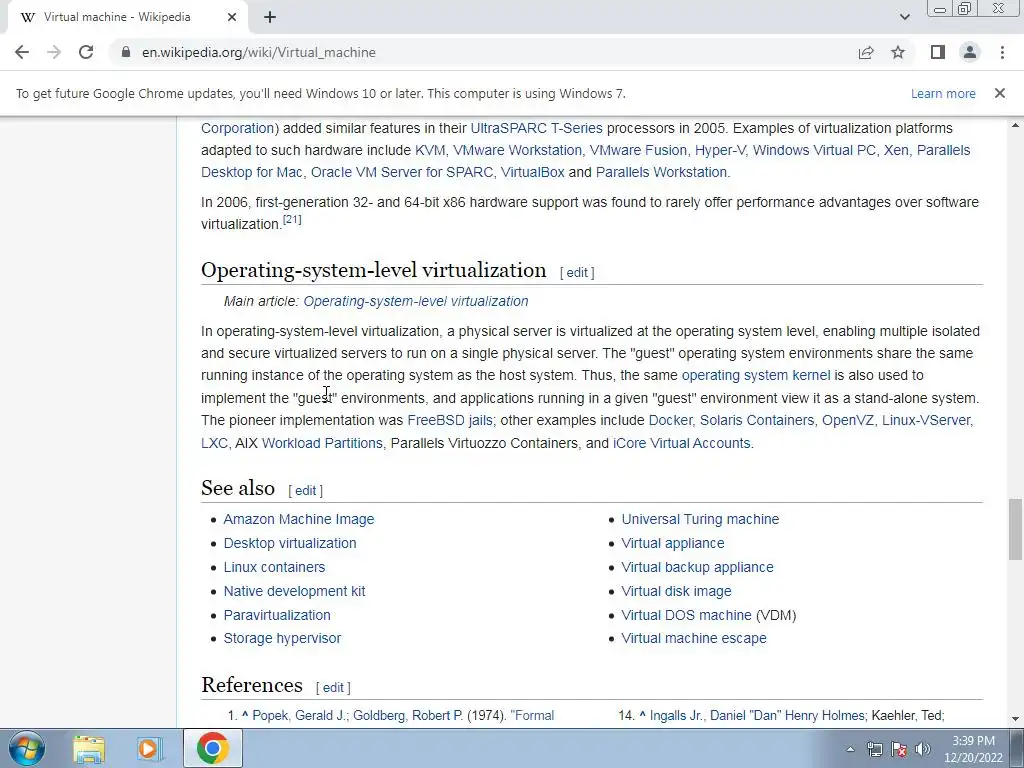Open the operating system kernel link
This screenshot has height=768, width=1024.
(x=756, y=376)
